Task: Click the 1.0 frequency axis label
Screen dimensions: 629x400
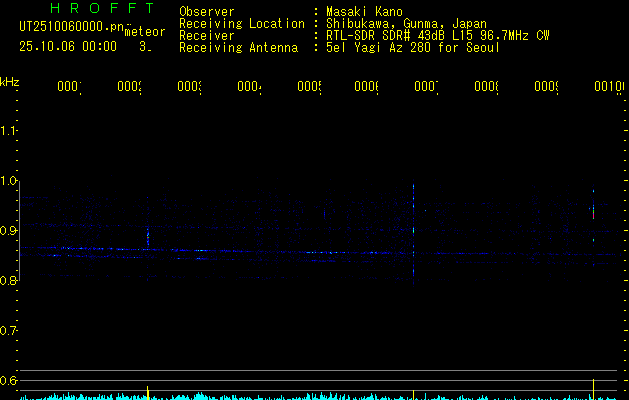Action: (x=8, y=181)
